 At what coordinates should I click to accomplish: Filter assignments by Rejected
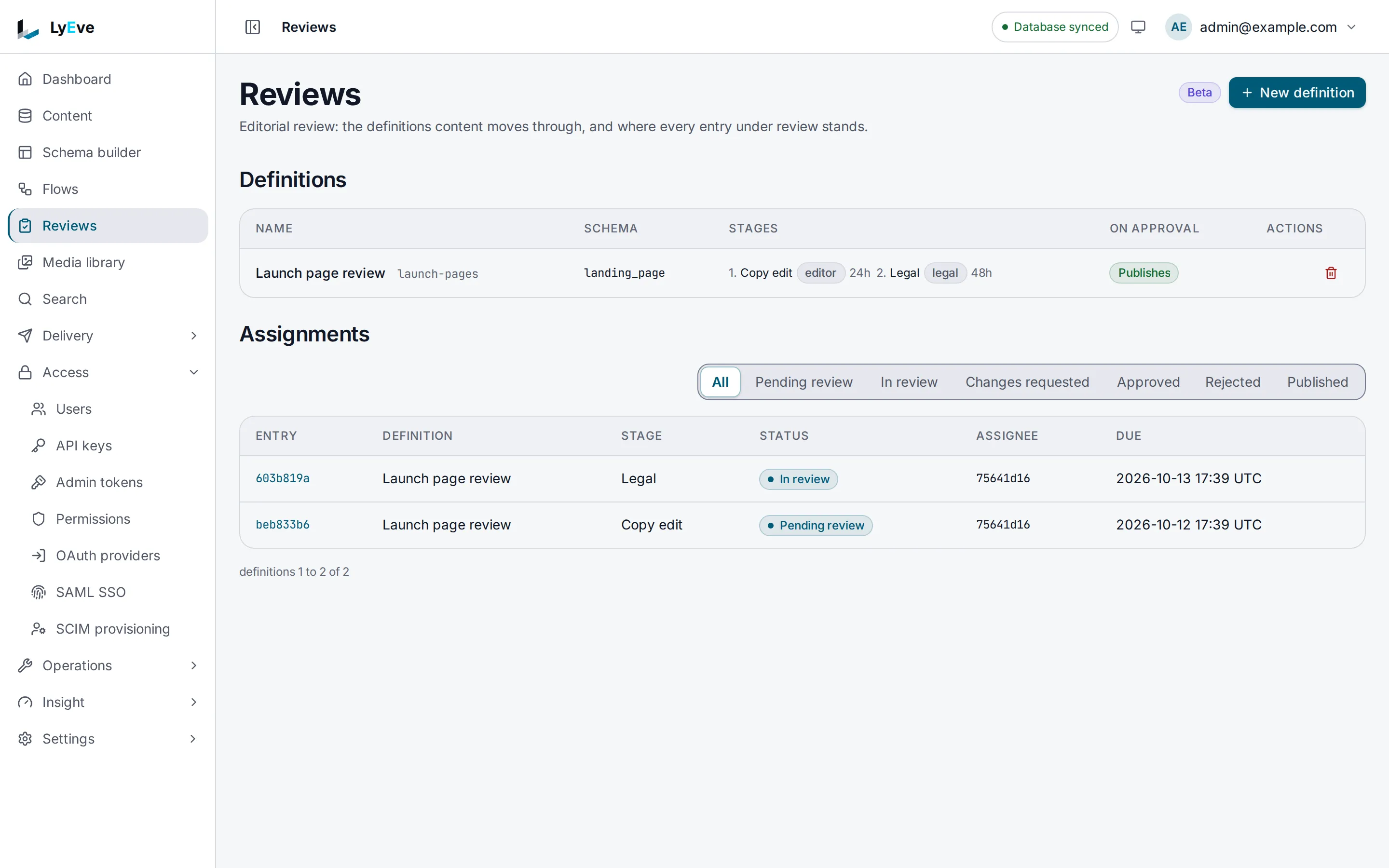(1232, 382)
